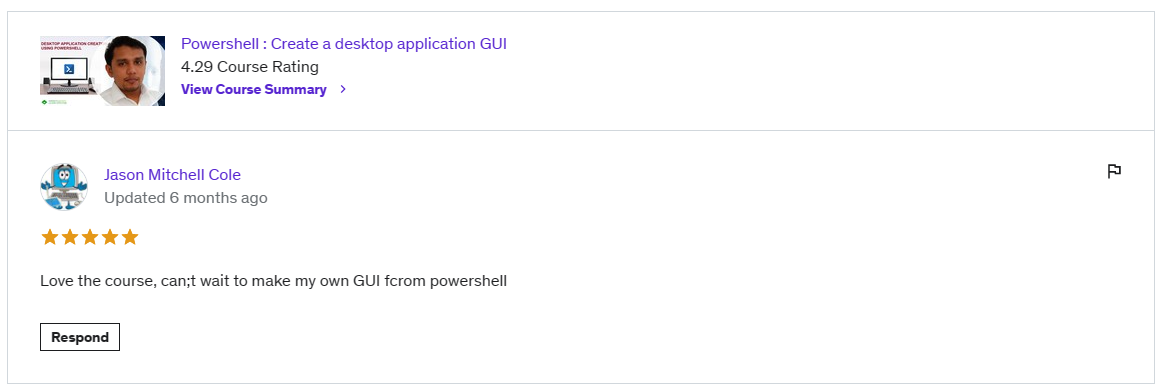This screenshot has width=1165, height=392.
Task: Open the View Course Summary link
Action: pos(254,89)
